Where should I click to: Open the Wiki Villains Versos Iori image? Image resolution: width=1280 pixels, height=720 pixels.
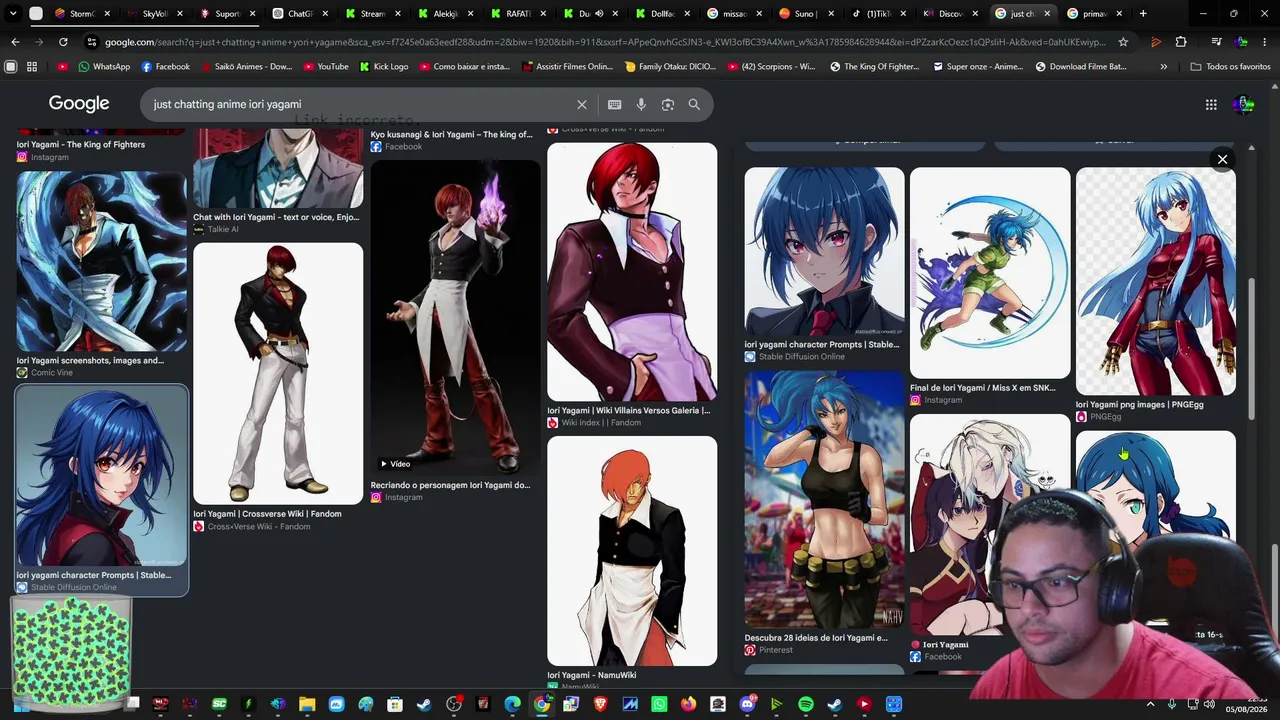pyautogui.click(x=632, y=272)
